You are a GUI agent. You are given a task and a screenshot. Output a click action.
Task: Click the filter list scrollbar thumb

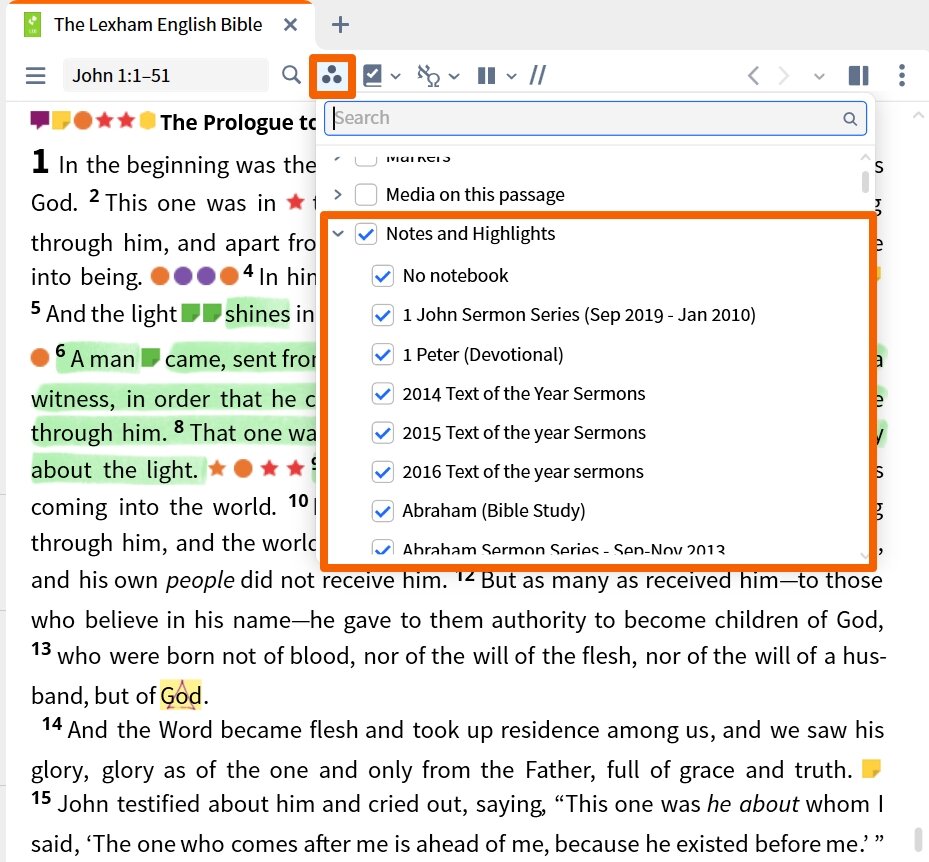(x=865, y=182)
